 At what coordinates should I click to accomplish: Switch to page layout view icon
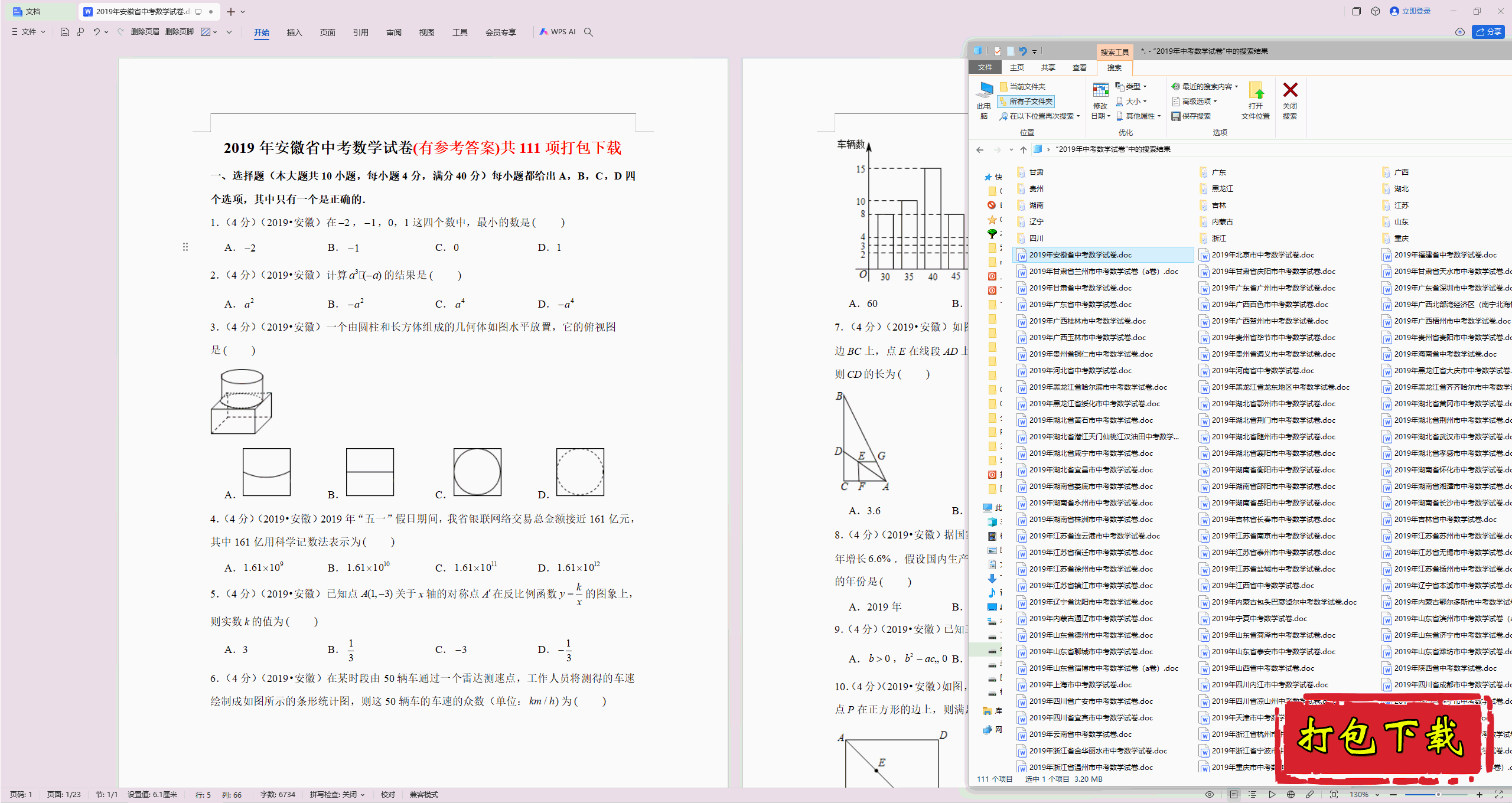click(1233, 794)
